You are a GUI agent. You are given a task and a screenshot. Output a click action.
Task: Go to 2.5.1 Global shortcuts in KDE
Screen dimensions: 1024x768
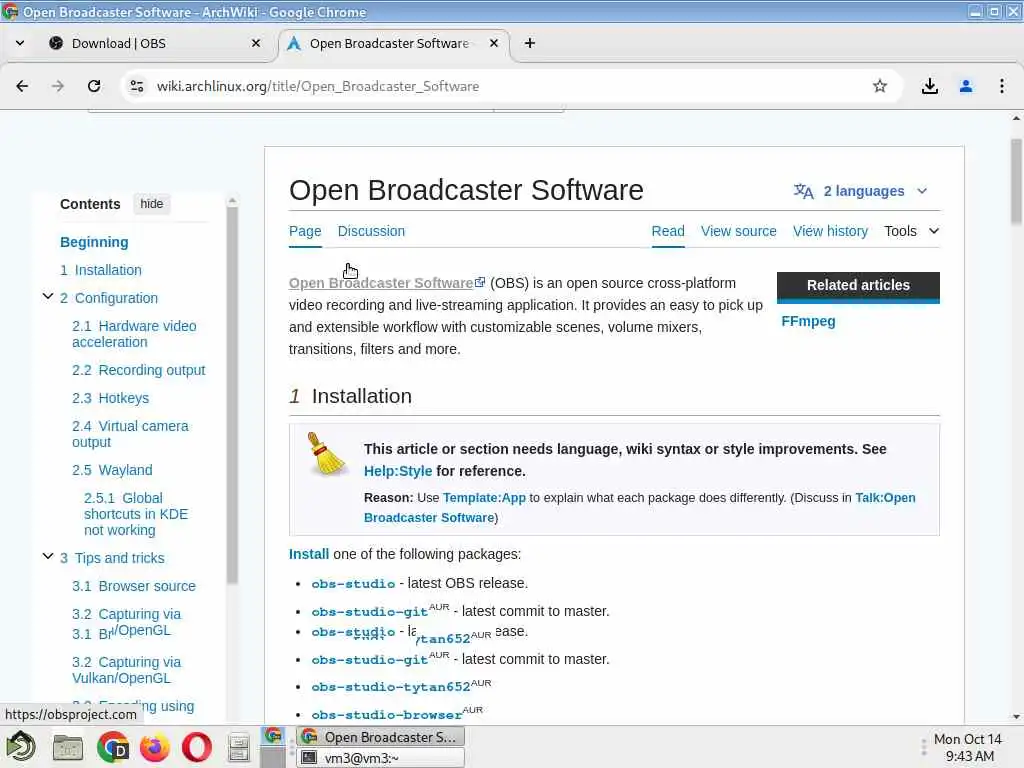pyautogui.click(x=136, y=514)
